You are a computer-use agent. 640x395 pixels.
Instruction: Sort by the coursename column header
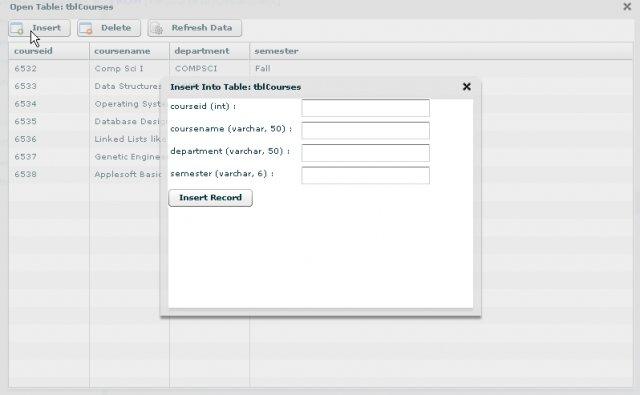pos(129,51)
